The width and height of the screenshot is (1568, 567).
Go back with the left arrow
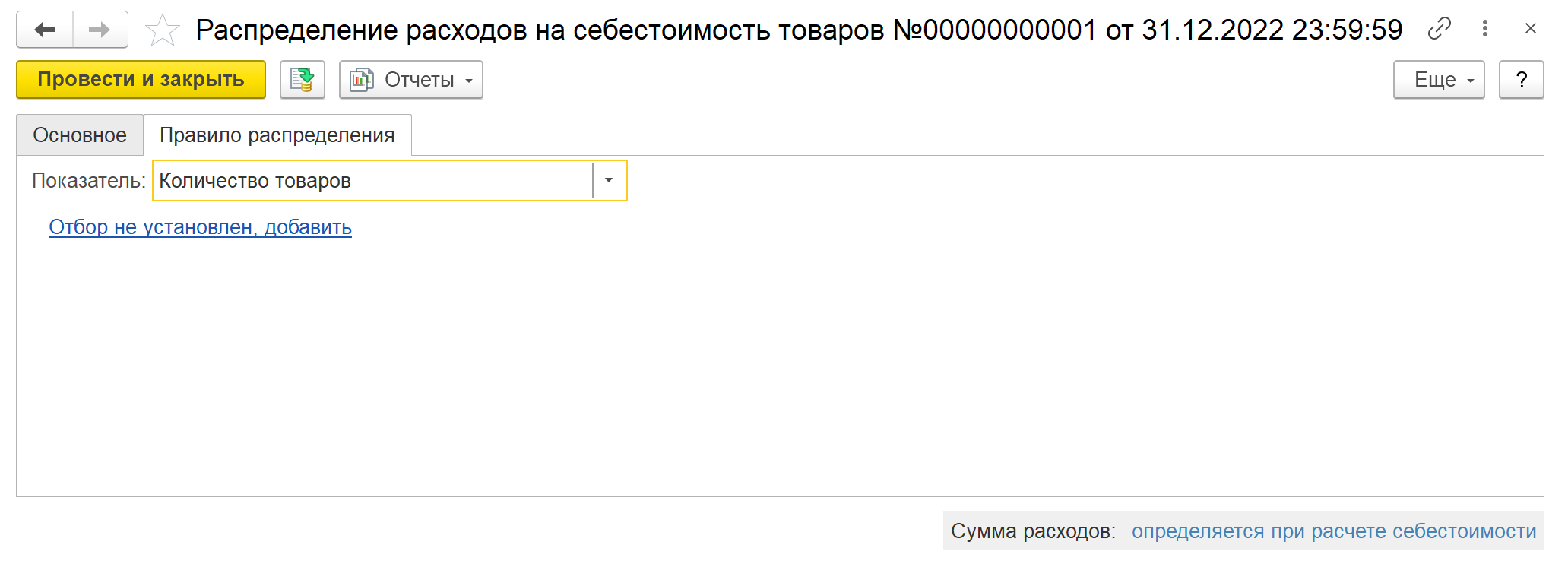(45, 30)
